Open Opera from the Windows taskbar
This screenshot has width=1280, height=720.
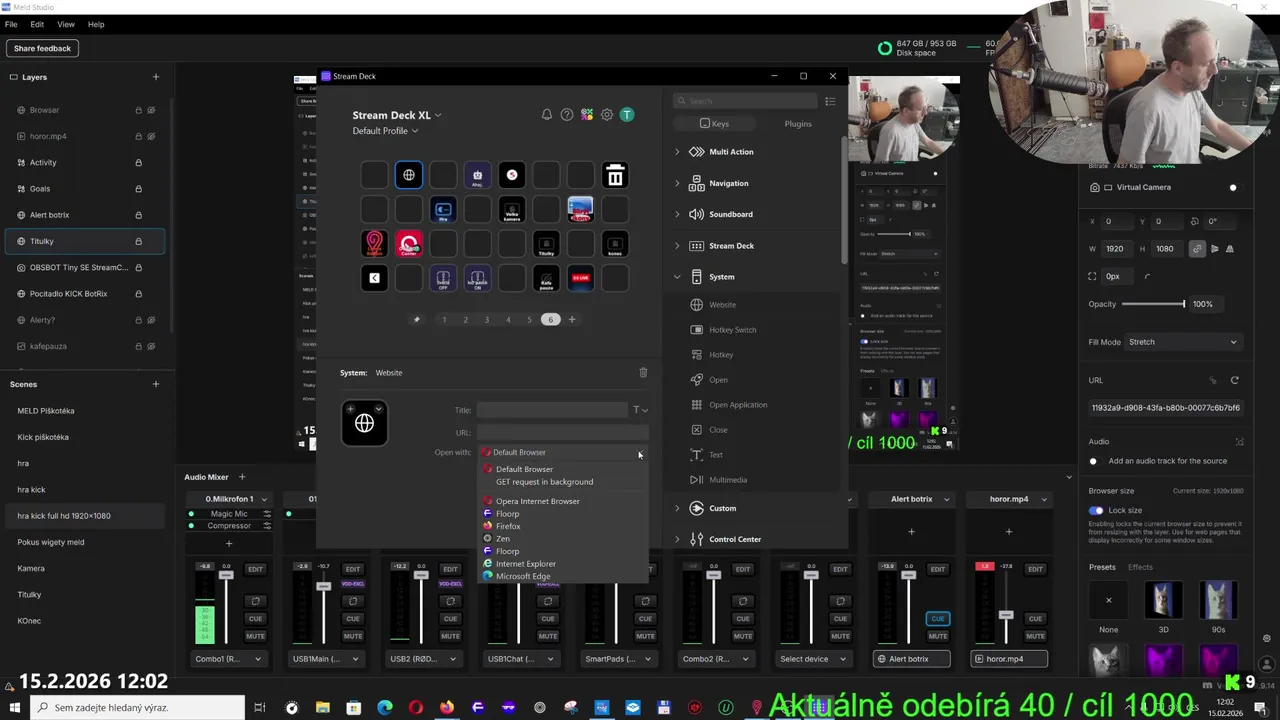[x=415, y=708]
